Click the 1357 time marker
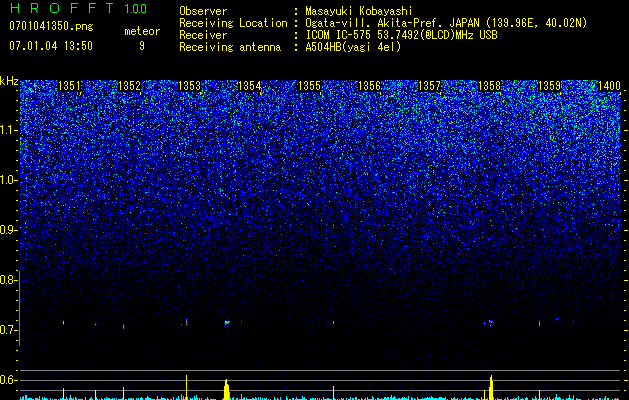 (430, 86)
